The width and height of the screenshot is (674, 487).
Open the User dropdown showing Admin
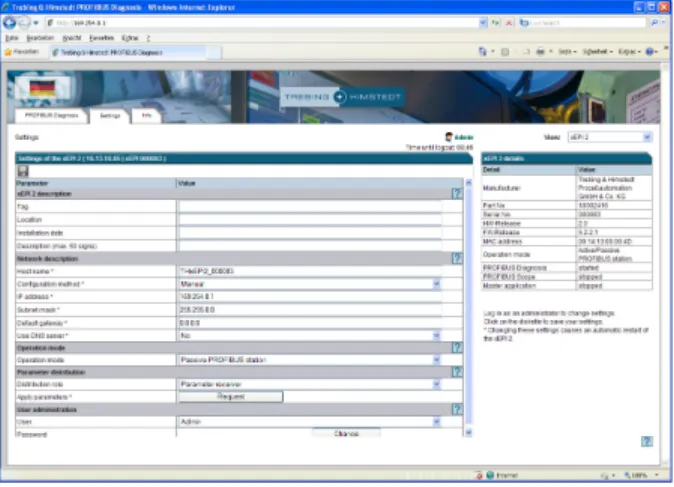click(436, 422)
